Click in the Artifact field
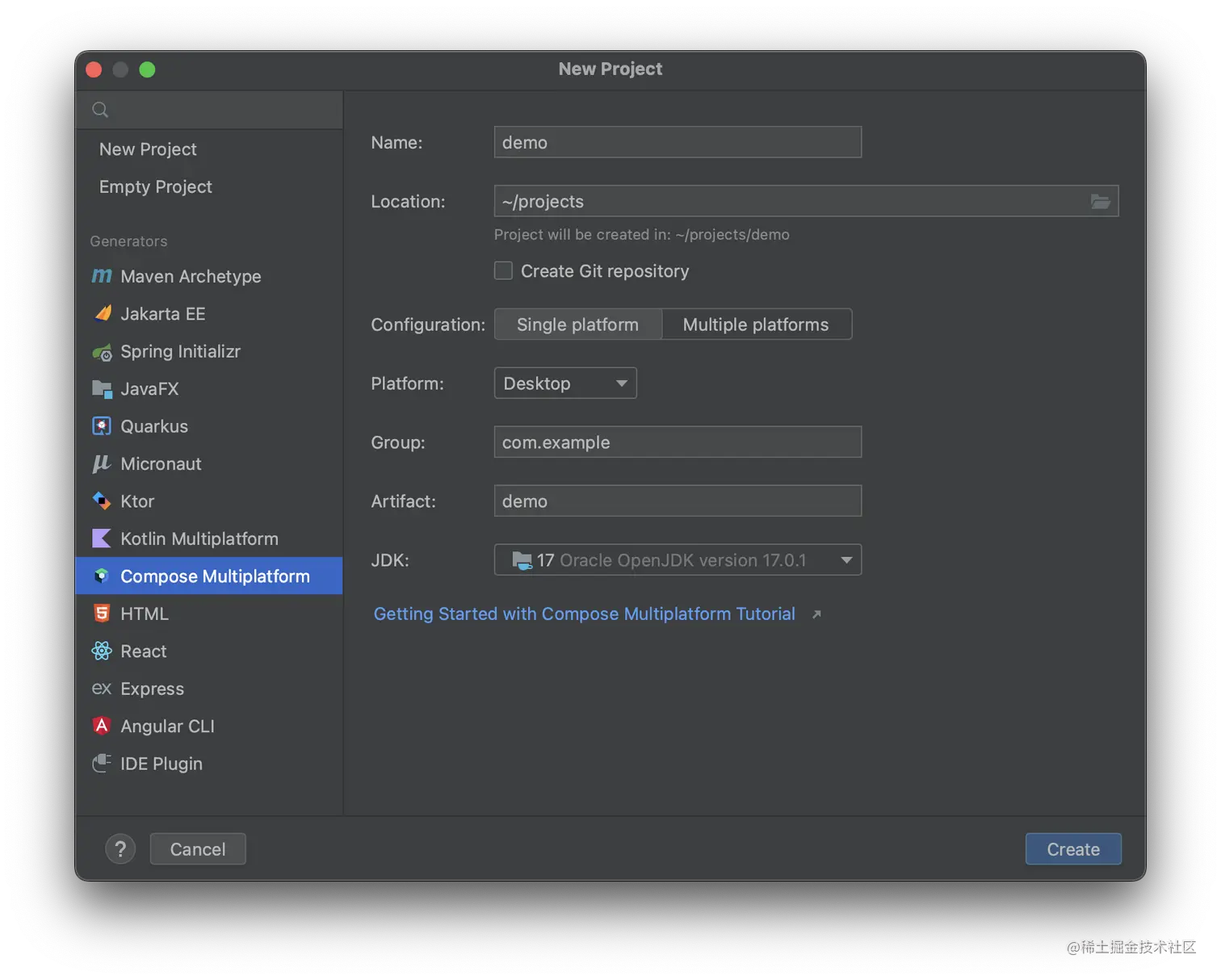This screenshot has height=980, width=1221. pyautogui.click(x=678, y=501)
